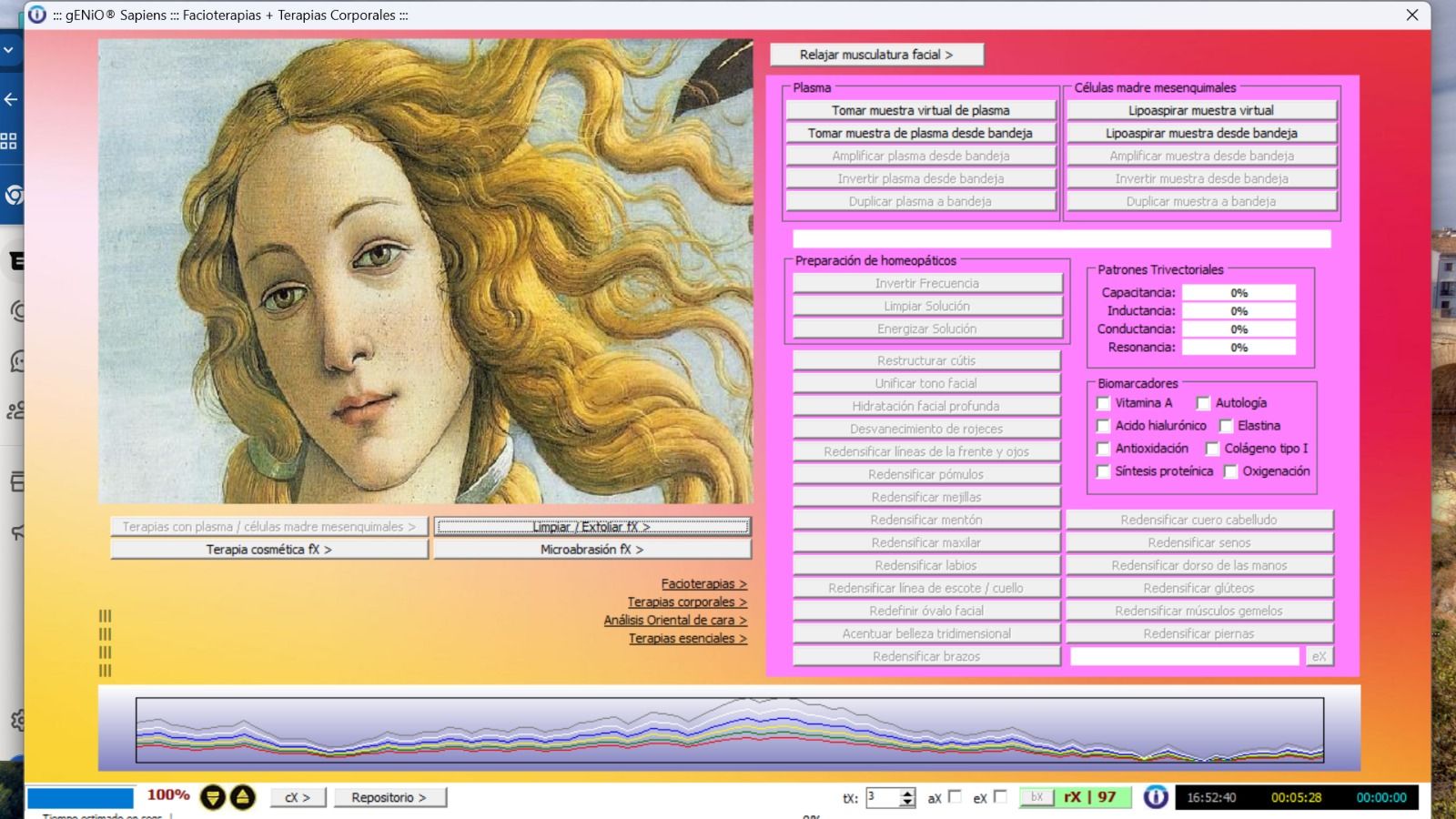Click the long white text field below Plasma

pyautogui.click(x=1062, y=239)
